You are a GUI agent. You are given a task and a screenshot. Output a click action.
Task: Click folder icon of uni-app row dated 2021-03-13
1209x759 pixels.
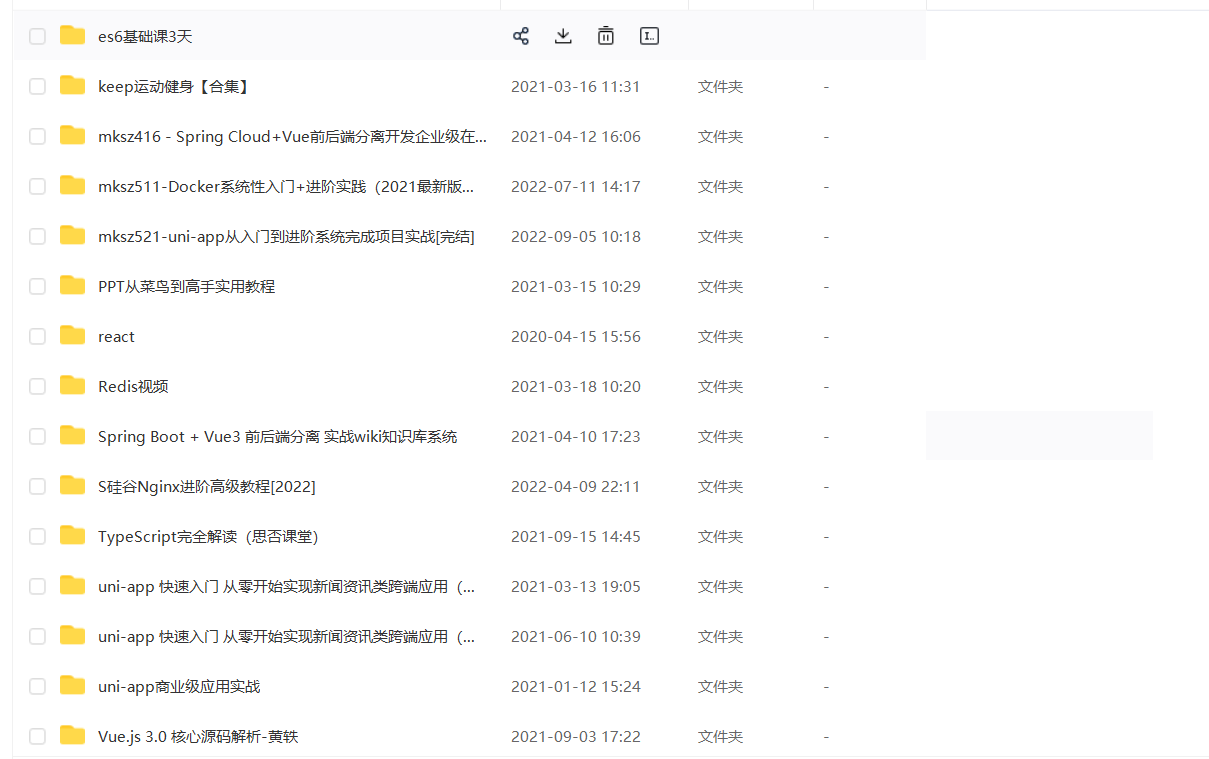tap(72, 586)
